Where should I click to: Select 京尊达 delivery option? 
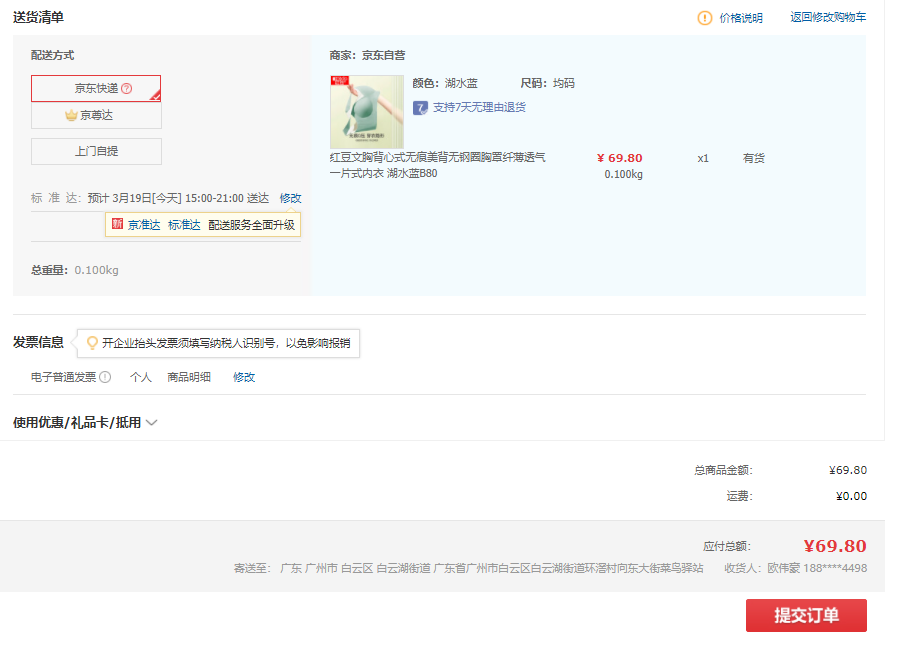pyautogui.click(x=96, y=115)
